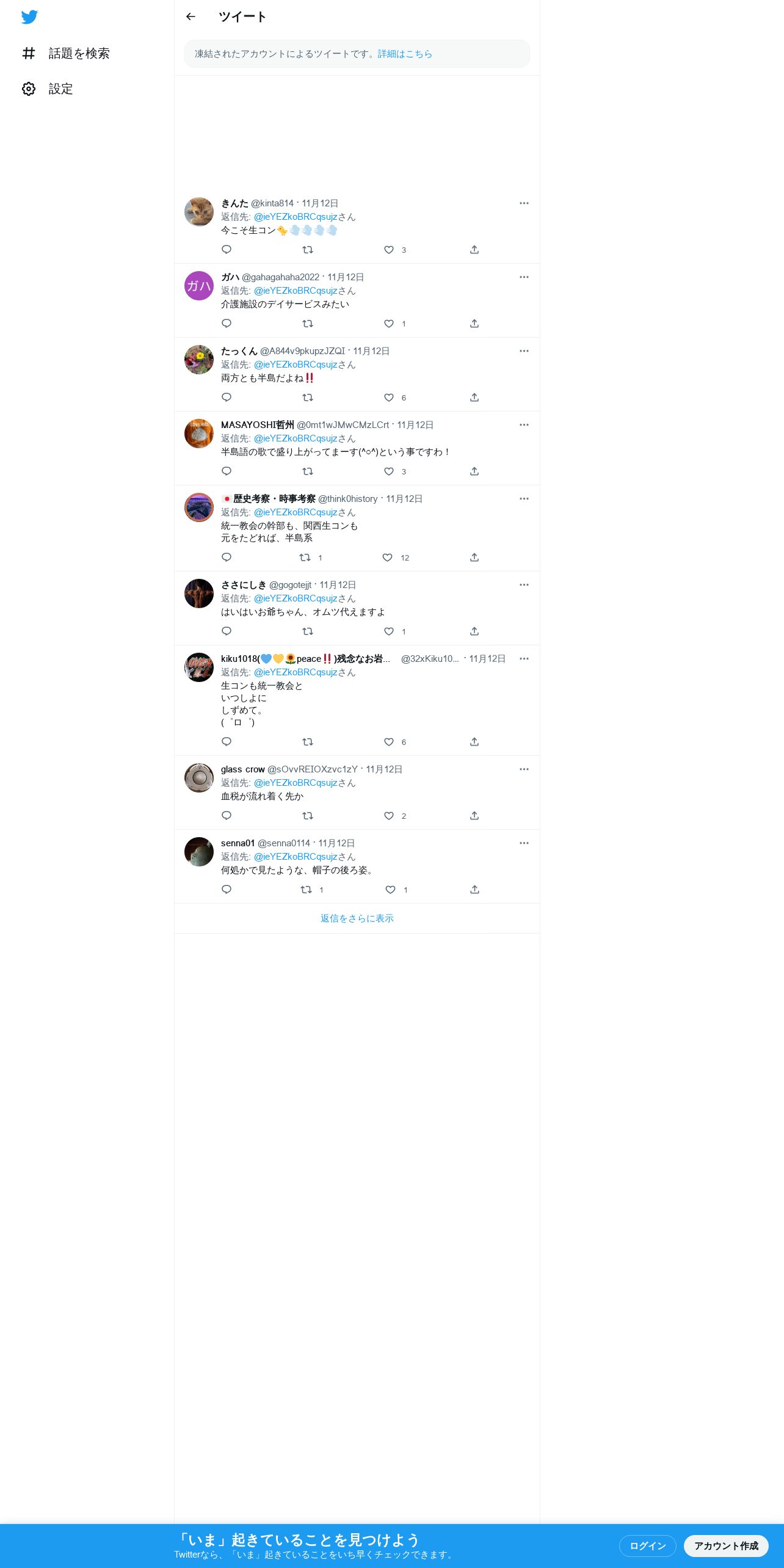This screenshot has height=1568, width=784.
Task: Click the ログイン button
Action: click(648, 1546)
